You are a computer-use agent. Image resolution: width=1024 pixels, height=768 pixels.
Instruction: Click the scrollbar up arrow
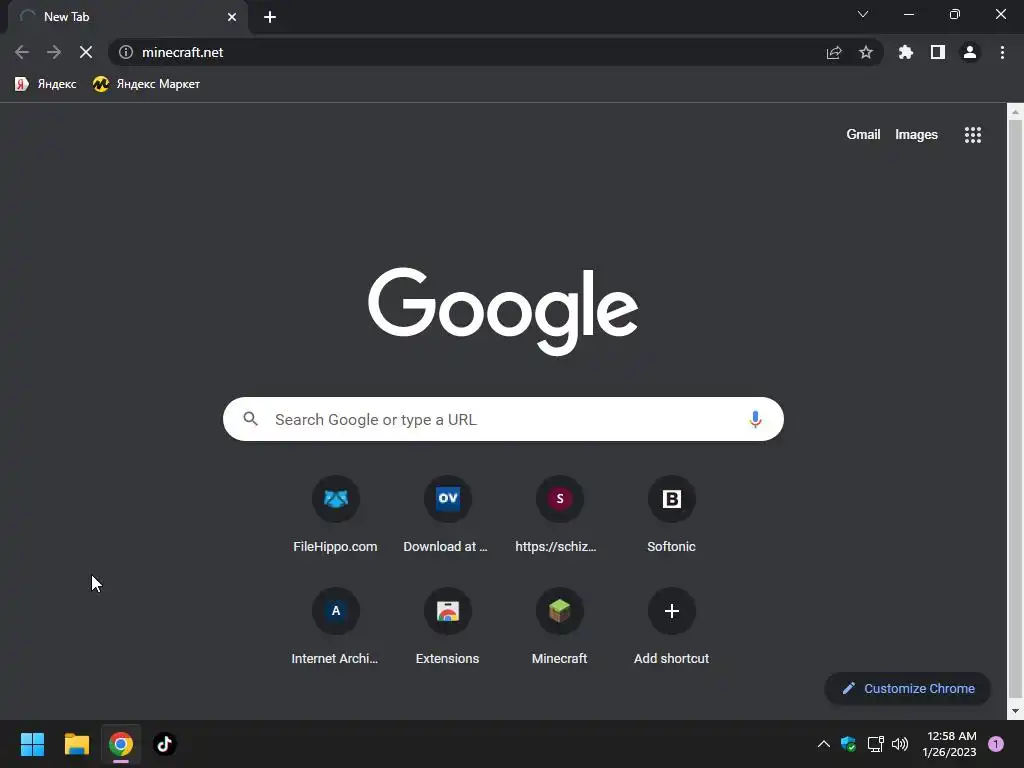click(1015, 112)
